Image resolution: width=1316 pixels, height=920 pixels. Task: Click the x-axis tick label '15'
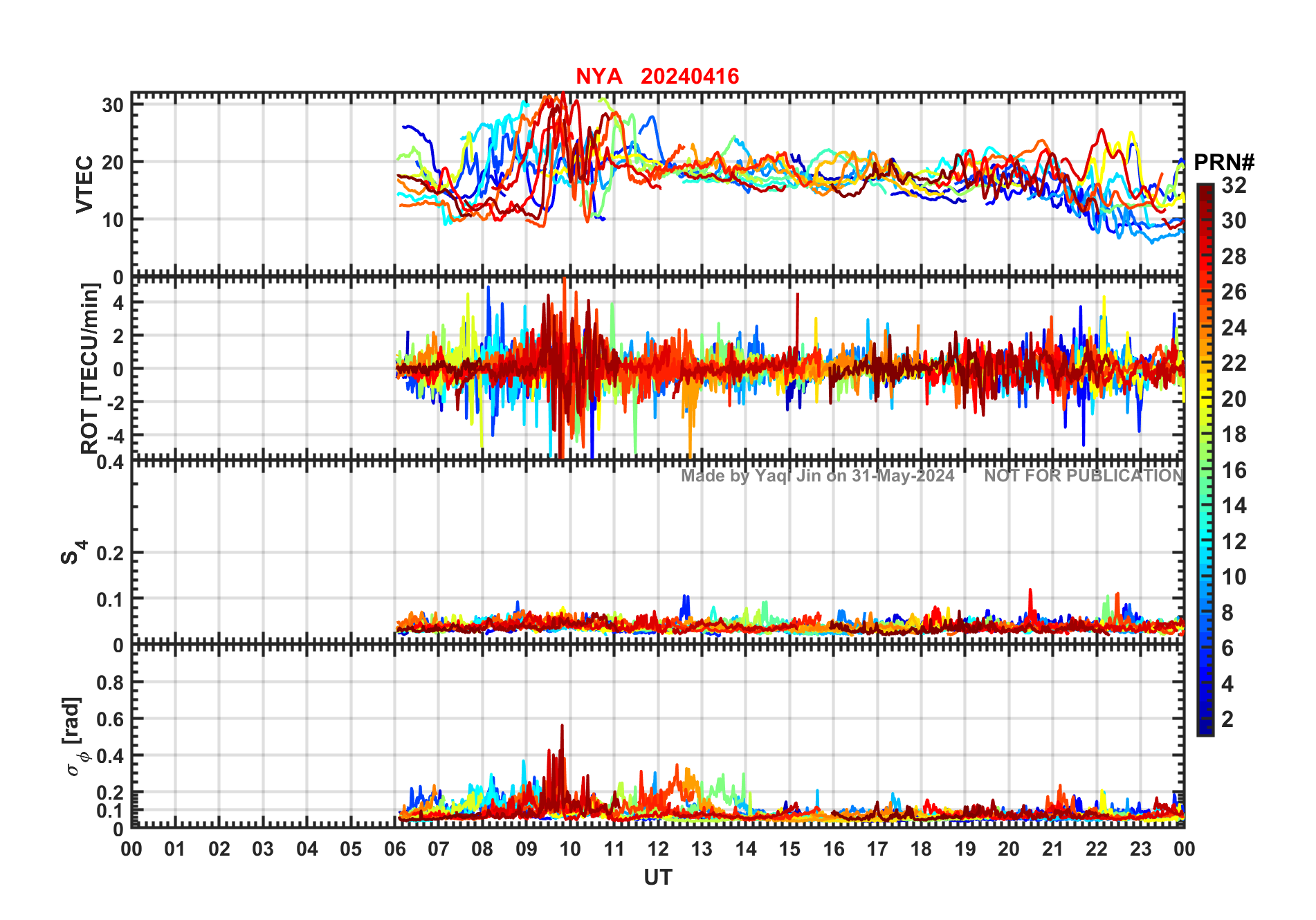tap(789, 849)
